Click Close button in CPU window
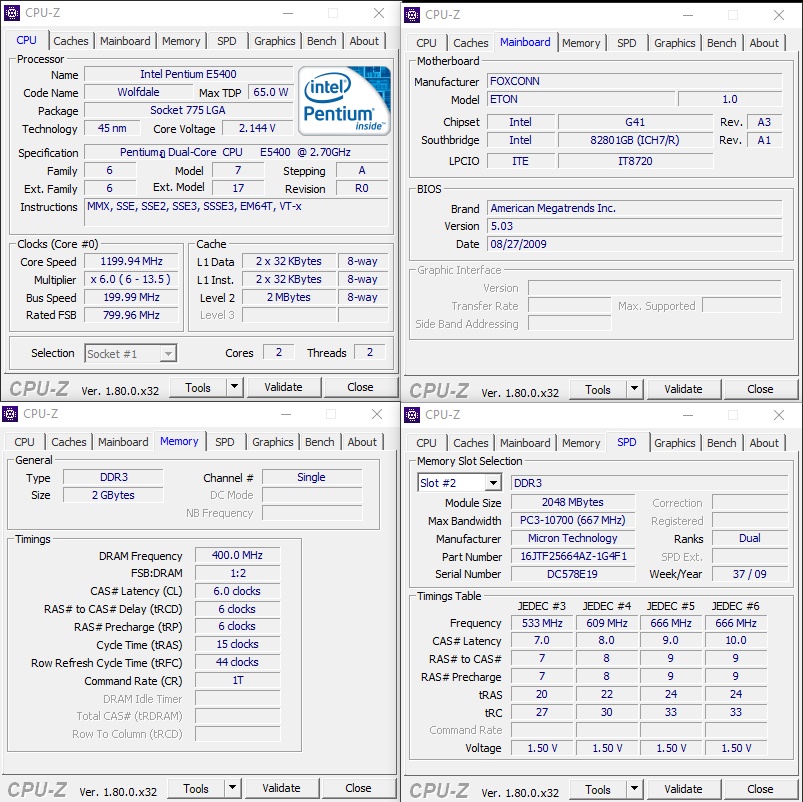Viewport: 803px width, 802px height. [360, 387]
